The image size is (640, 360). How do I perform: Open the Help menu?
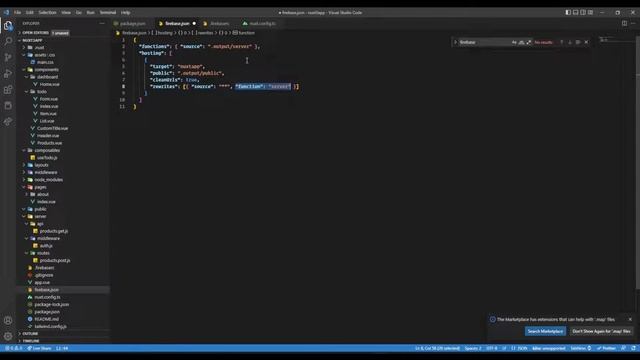click(x=126, y=13)
